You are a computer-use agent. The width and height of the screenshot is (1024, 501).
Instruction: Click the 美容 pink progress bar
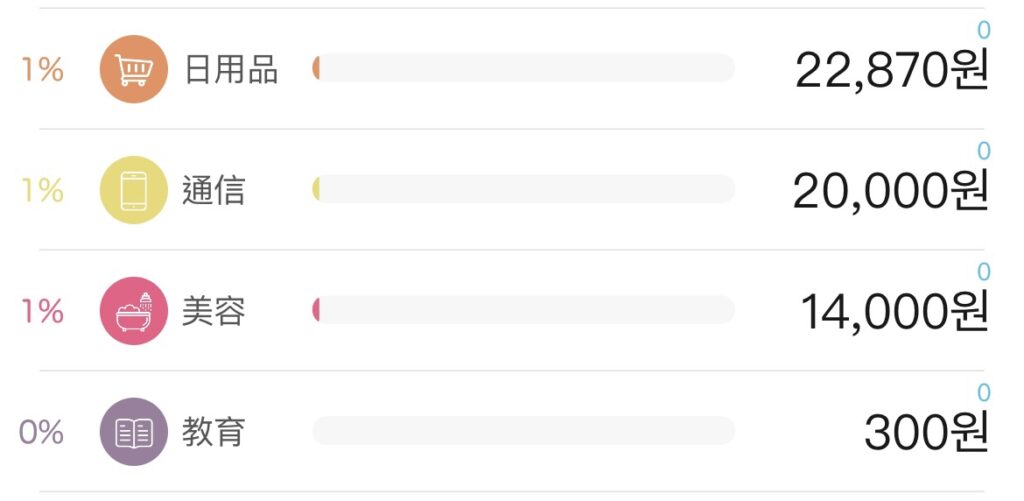point(524,310)
